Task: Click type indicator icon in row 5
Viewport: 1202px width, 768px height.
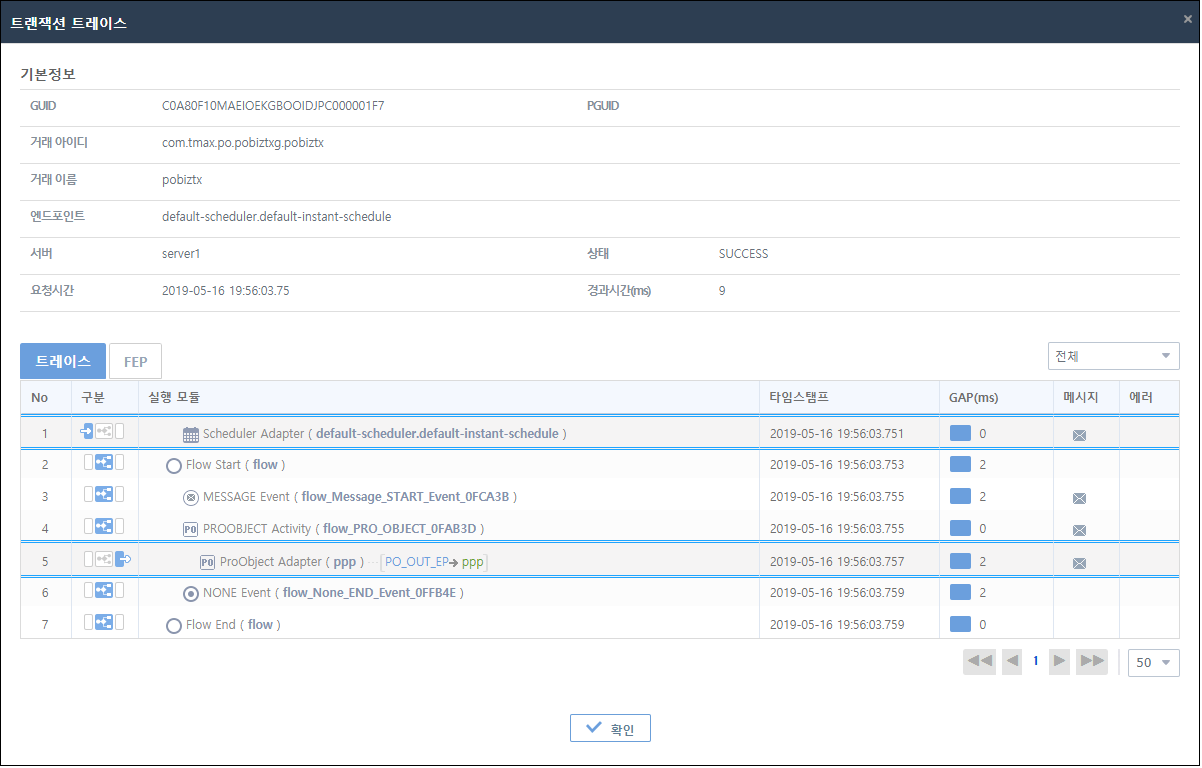Action: pos(107,560)
